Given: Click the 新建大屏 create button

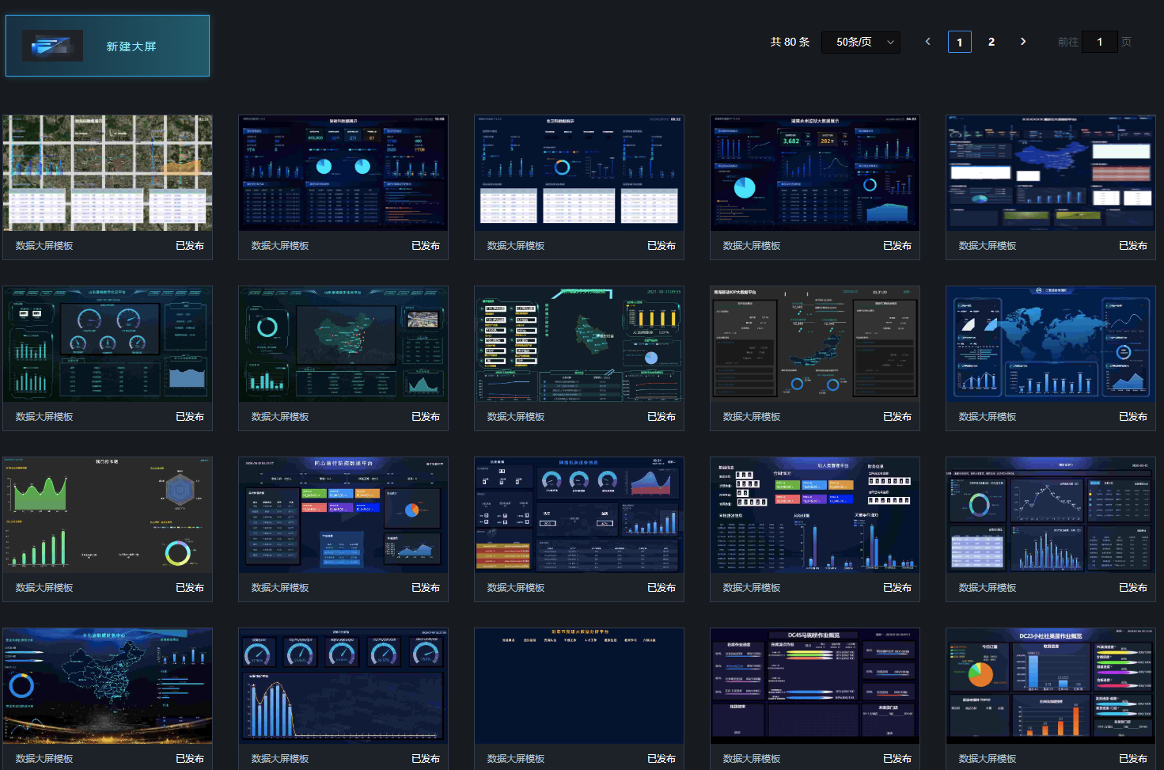Looking at the screenshot, I should coord(108,46).
